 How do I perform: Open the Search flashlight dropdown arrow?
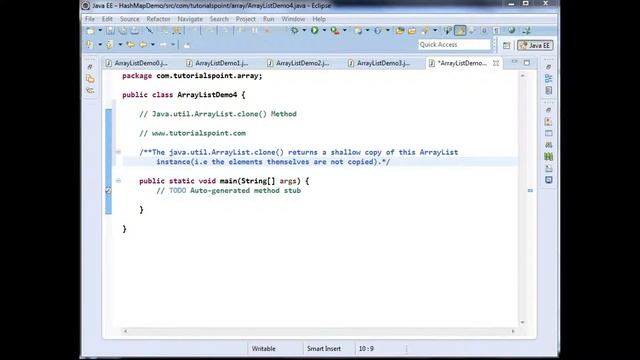click(x=435, y=31)
